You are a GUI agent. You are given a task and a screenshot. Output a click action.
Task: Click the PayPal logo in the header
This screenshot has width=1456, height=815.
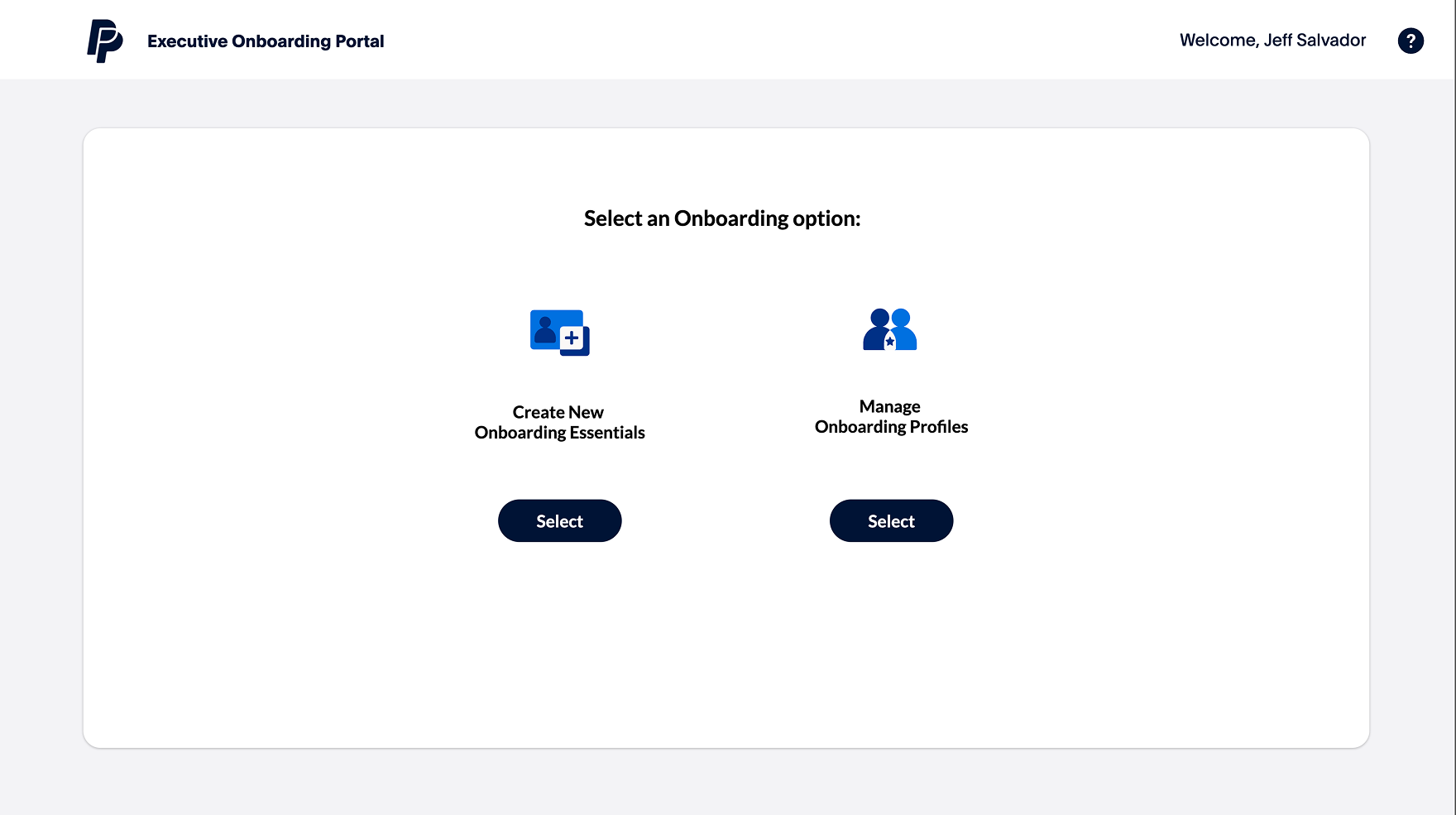105,41
